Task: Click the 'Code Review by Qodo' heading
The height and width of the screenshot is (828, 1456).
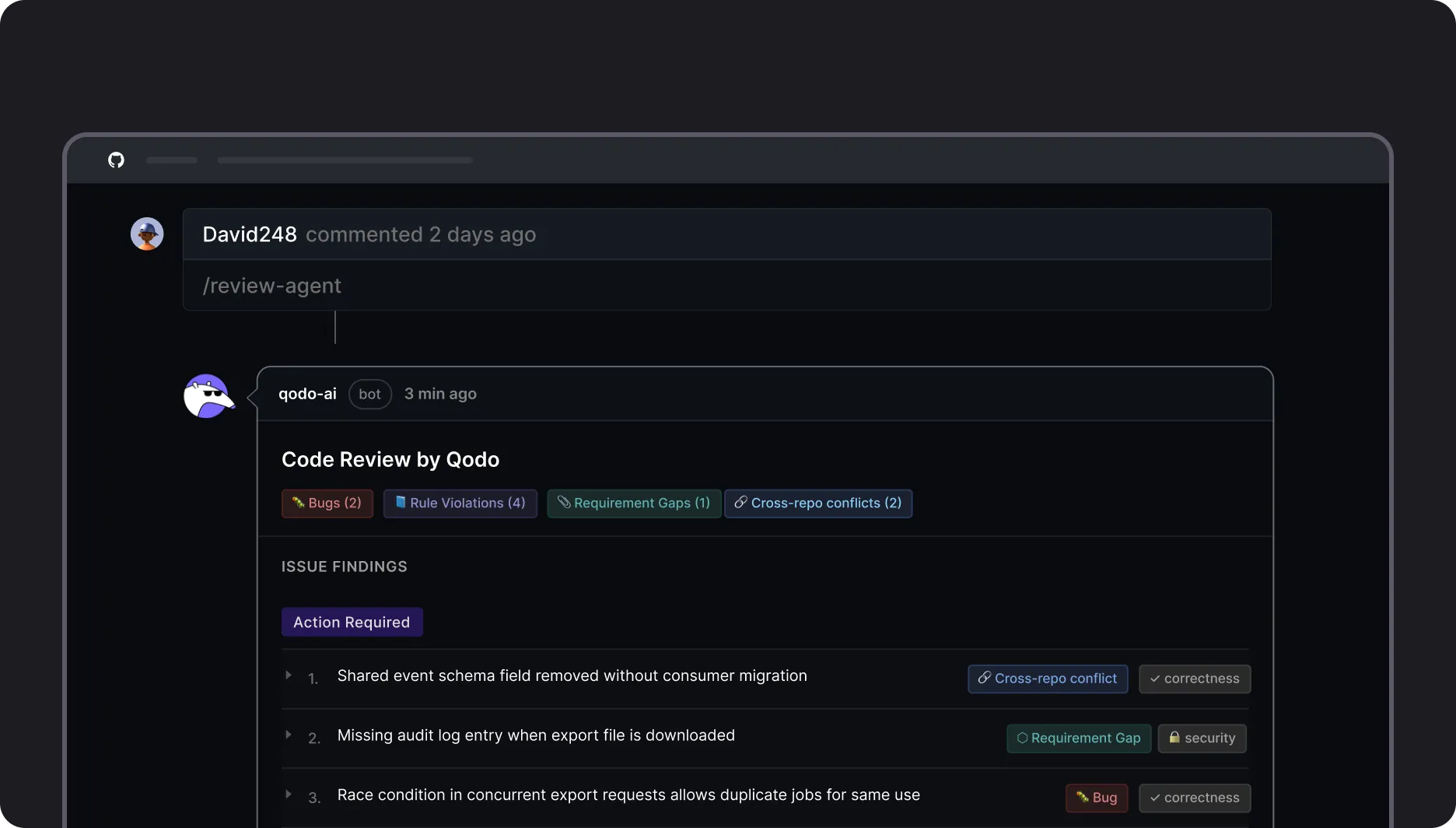Action: tap(390, 459)
